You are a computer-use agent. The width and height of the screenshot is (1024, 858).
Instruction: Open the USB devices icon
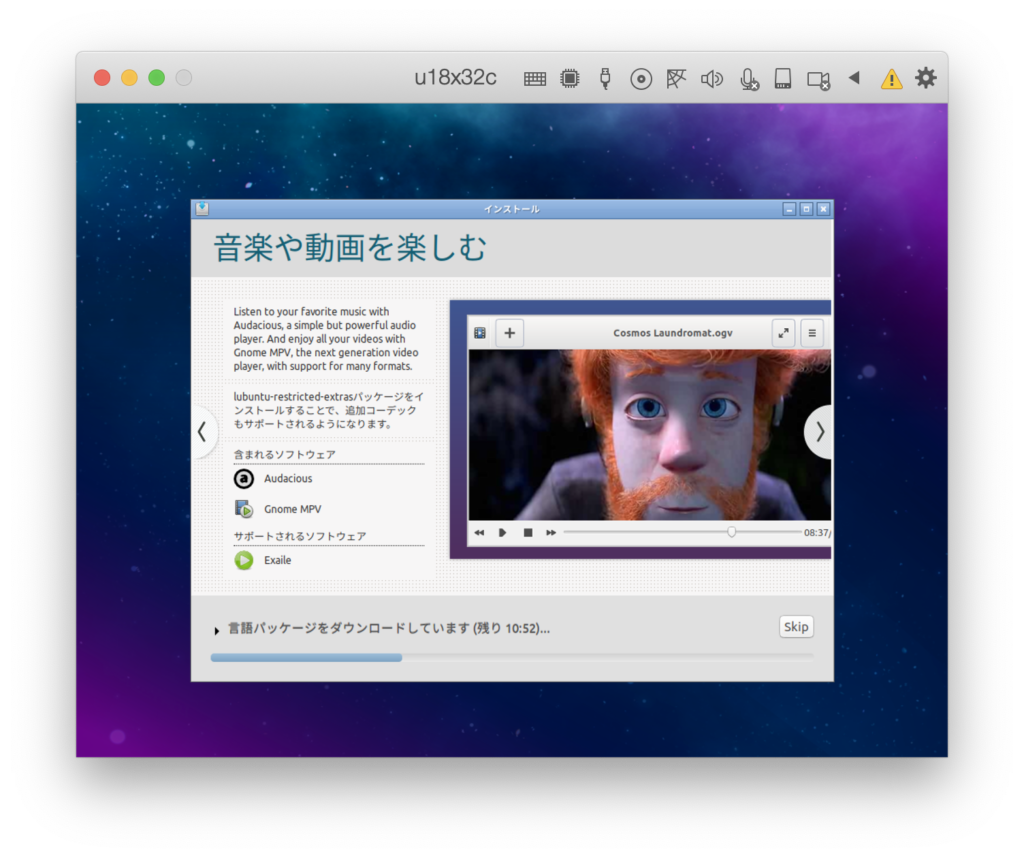point(605,79)
